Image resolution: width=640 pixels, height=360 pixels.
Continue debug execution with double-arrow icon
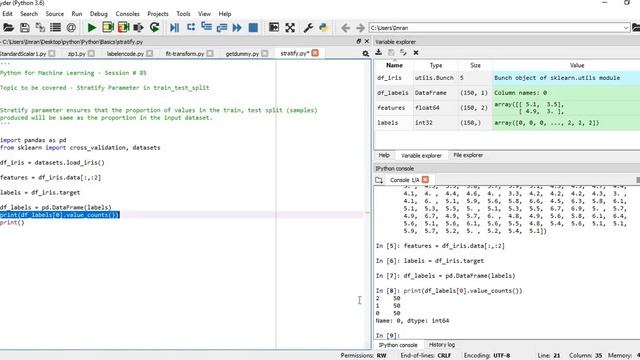tap(237, 28)
